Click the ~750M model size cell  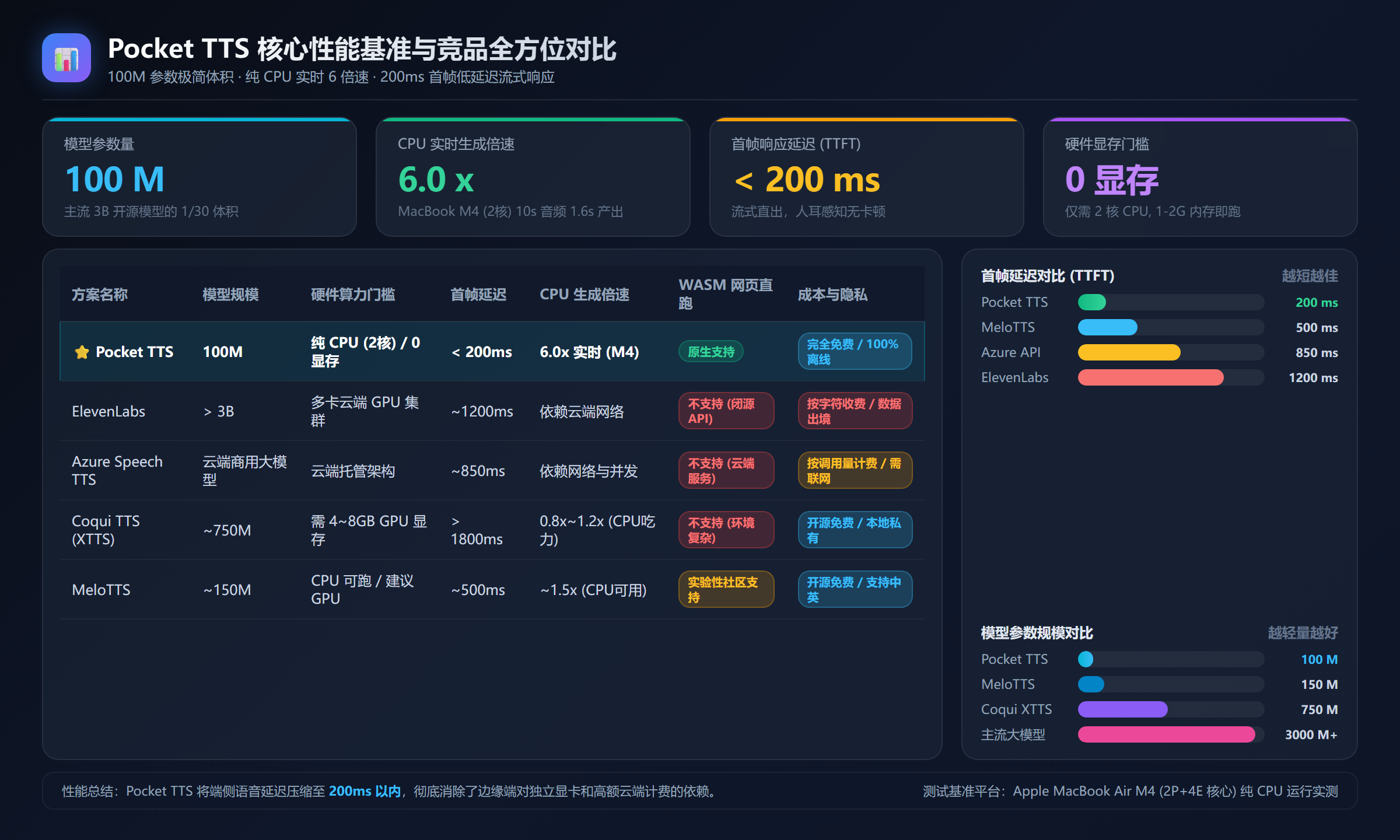tap(227, 530)
